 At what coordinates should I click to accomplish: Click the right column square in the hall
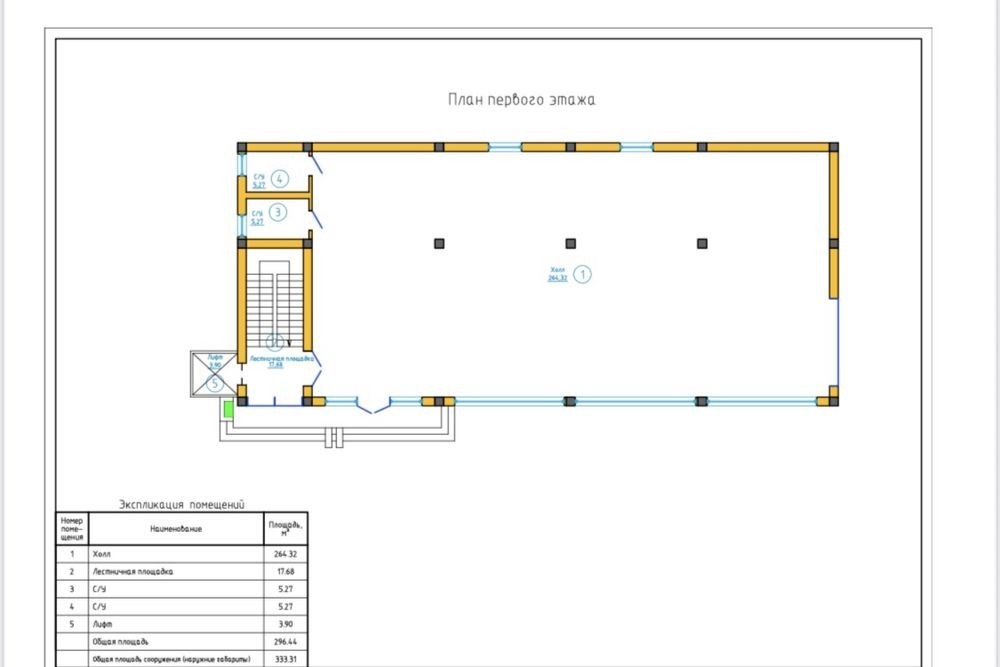[x=702, y=243]
